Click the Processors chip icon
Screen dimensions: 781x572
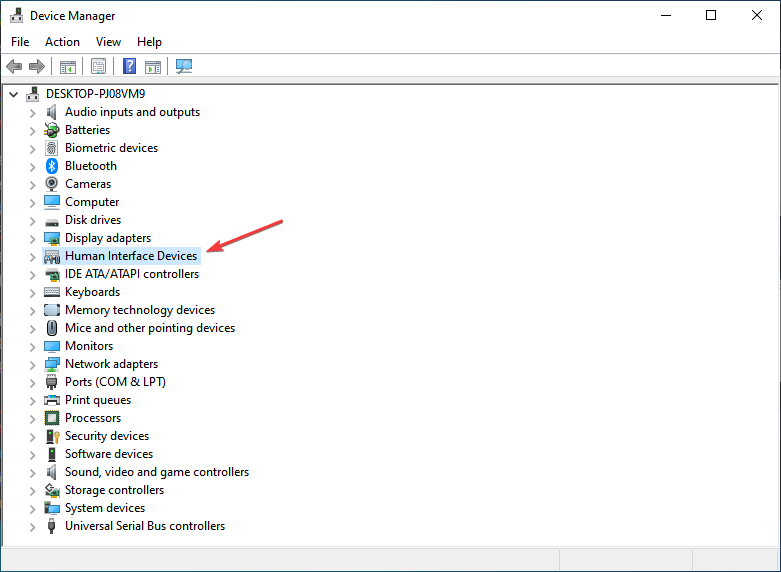pos(52,418)
